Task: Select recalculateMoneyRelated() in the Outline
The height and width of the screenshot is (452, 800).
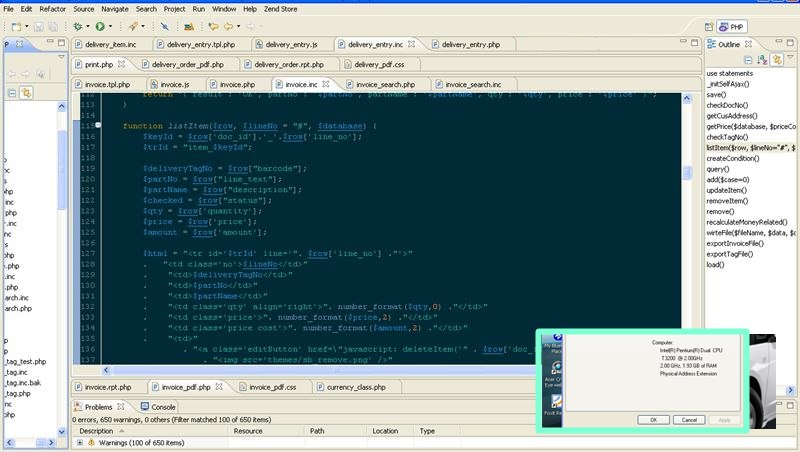Action: (746, 222)
